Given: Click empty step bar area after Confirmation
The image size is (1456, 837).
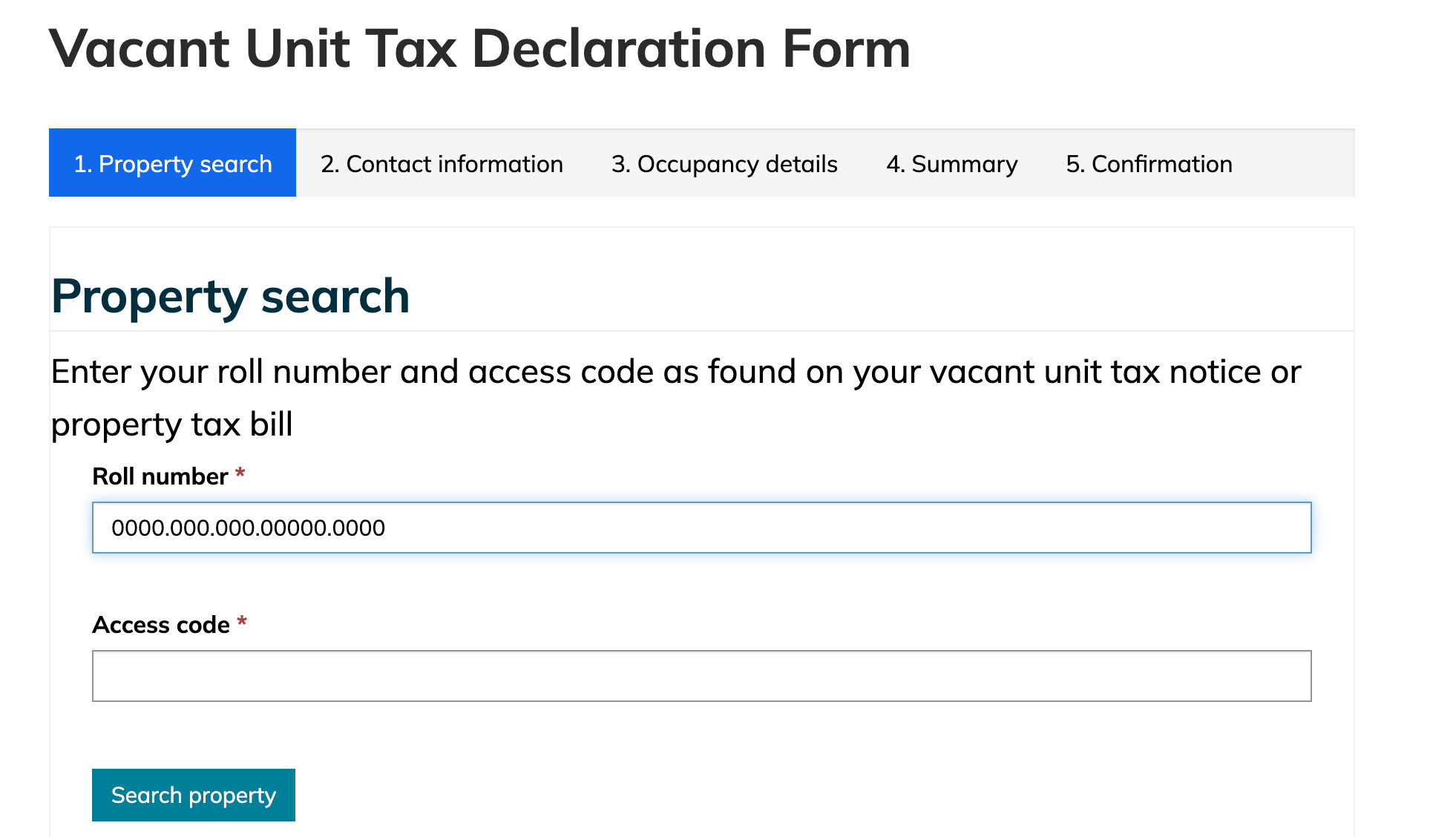Looking at the screenshot, I should pos(1305,163).
